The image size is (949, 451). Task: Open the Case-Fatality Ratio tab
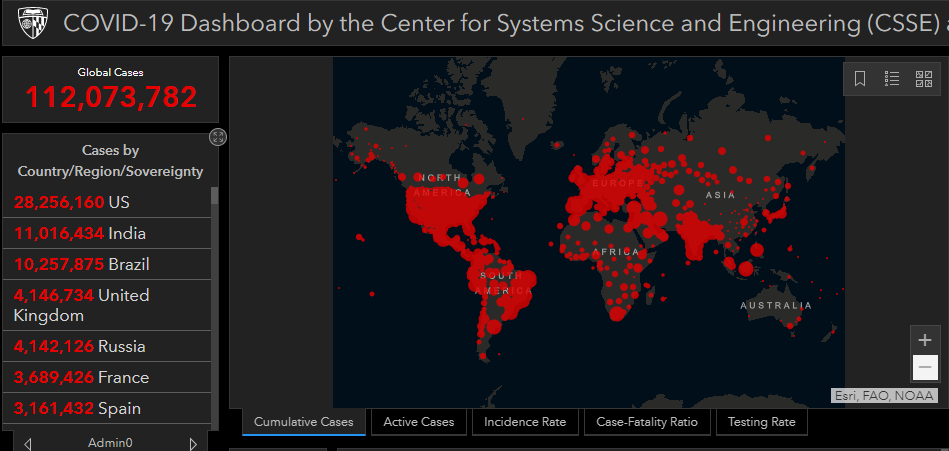(x=647, y=422)
